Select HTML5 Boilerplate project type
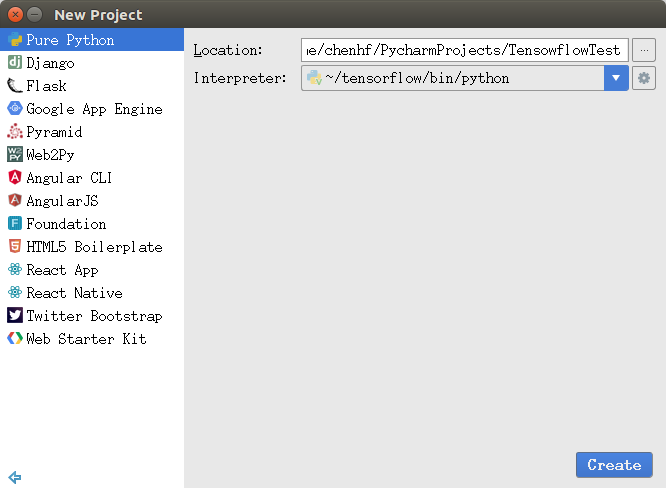This screenshot has width=666, height=488. [92, 246]
